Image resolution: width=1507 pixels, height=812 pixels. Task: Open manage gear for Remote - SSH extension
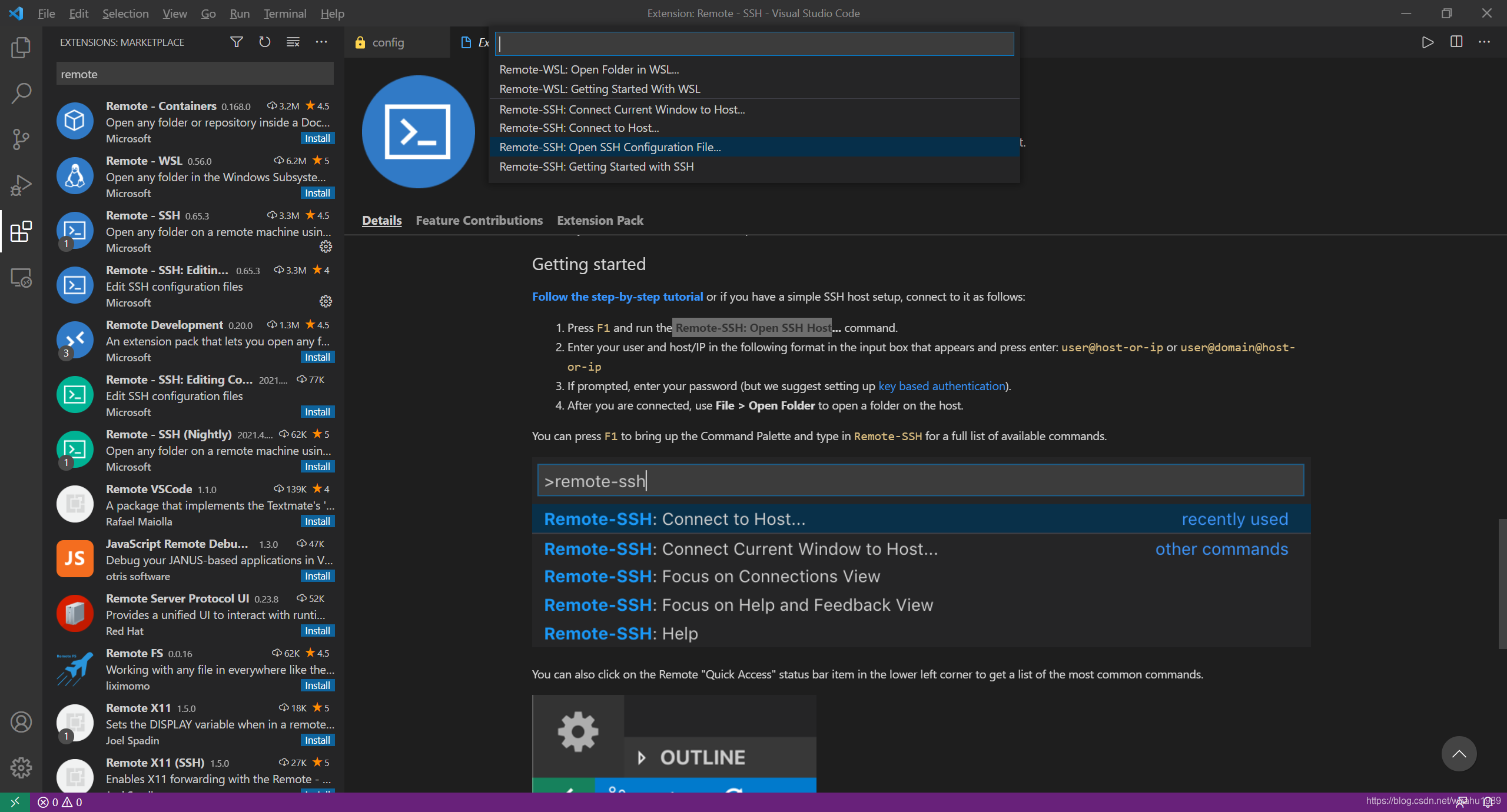[x=326, y=247]
